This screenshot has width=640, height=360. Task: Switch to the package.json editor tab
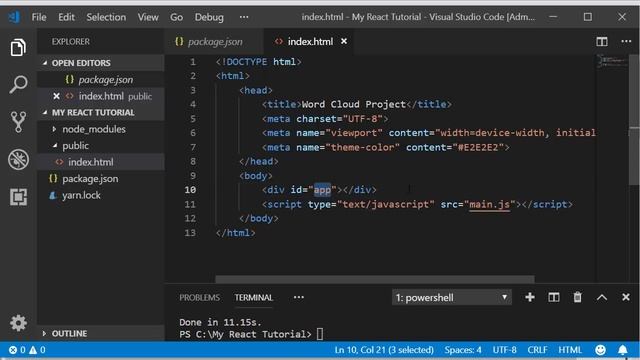(214, 41)
